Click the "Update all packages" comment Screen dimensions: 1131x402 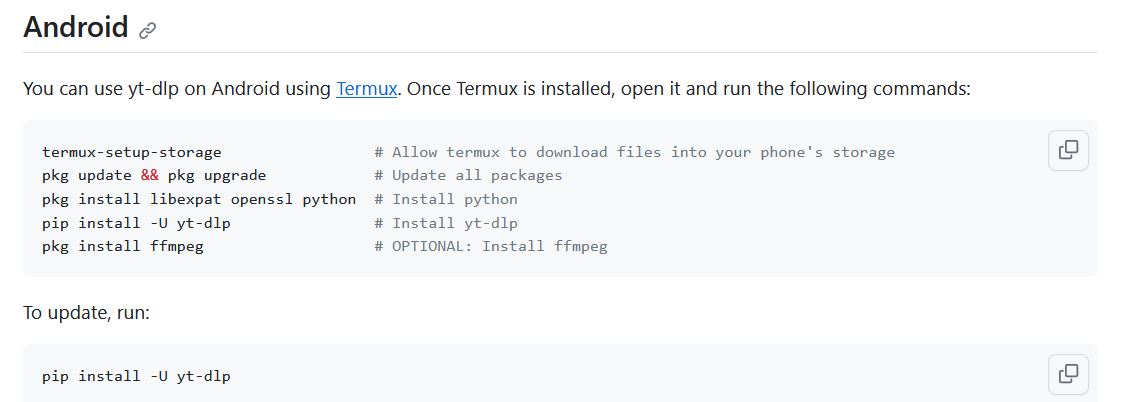tap(468, 175)
